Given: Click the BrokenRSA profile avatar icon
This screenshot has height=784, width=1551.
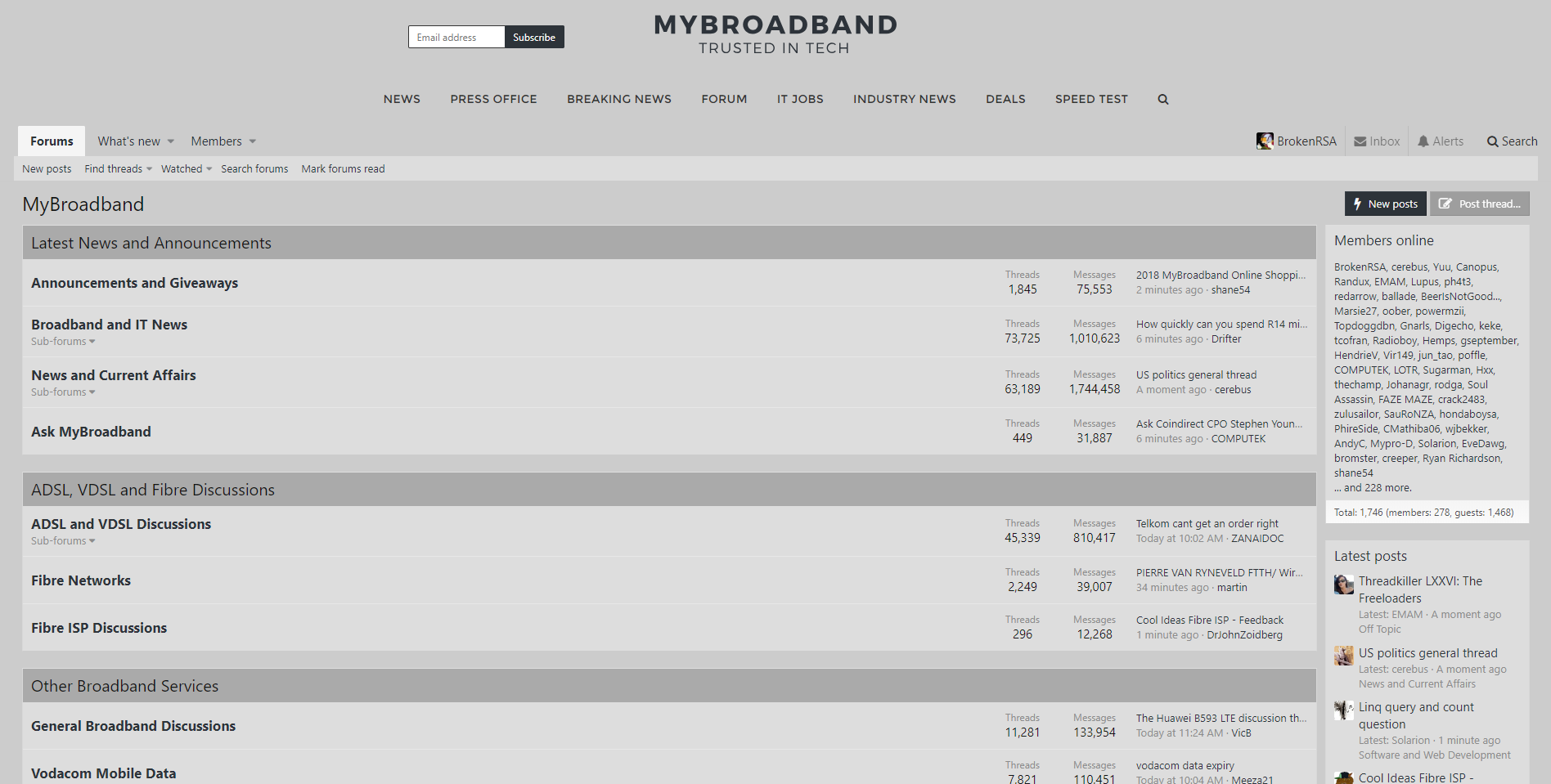Looking at the screenshot, I should click(1266, 141).
